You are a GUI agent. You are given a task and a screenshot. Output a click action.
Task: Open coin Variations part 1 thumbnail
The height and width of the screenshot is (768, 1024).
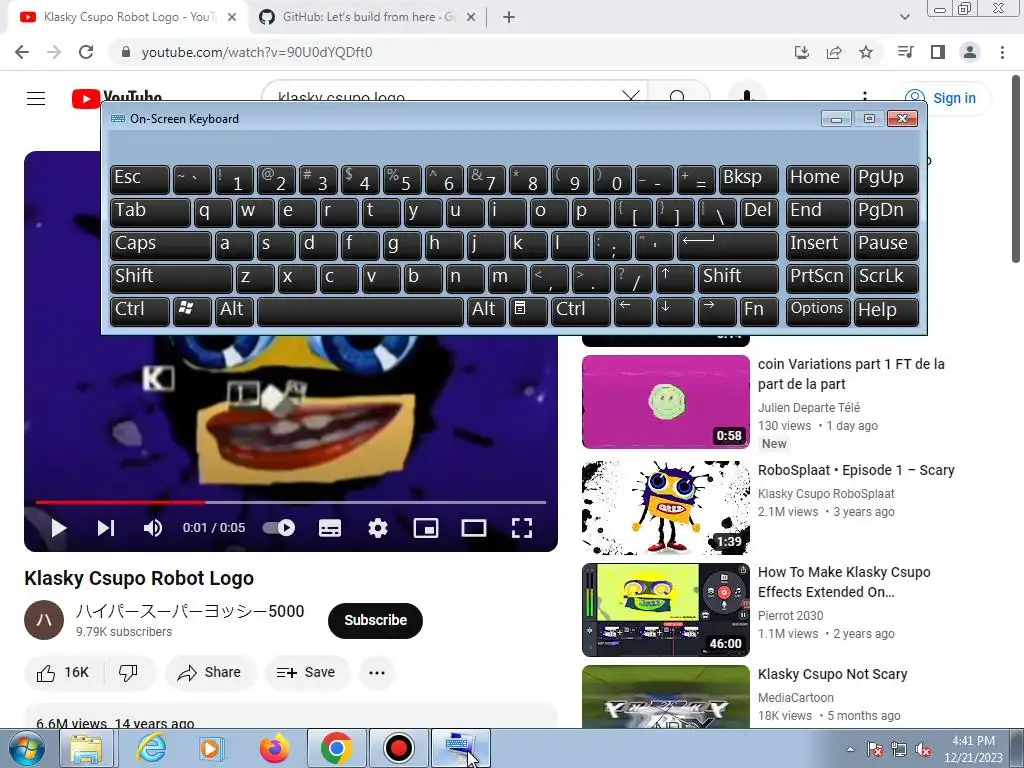coord(665,402)
